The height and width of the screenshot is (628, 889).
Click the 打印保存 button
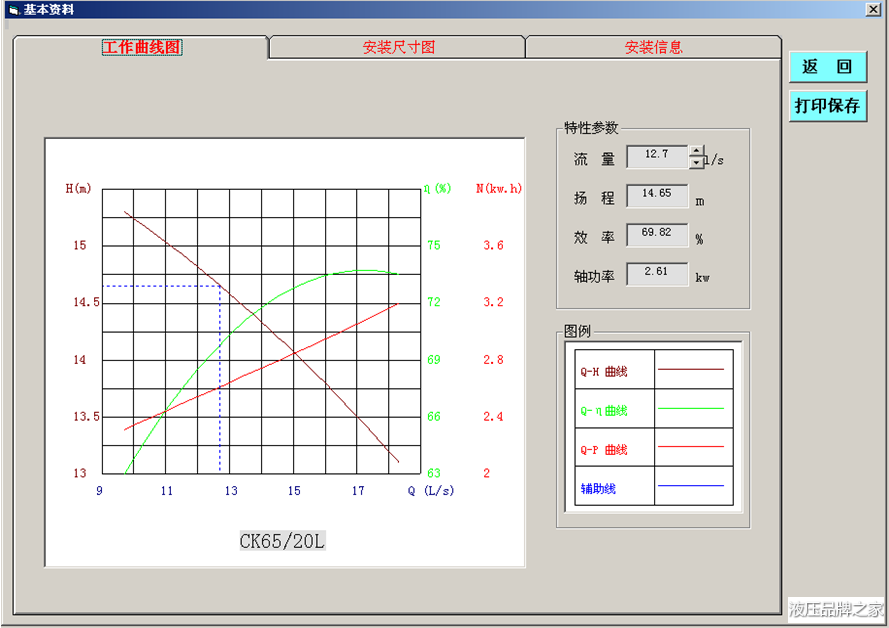[827, 105]
